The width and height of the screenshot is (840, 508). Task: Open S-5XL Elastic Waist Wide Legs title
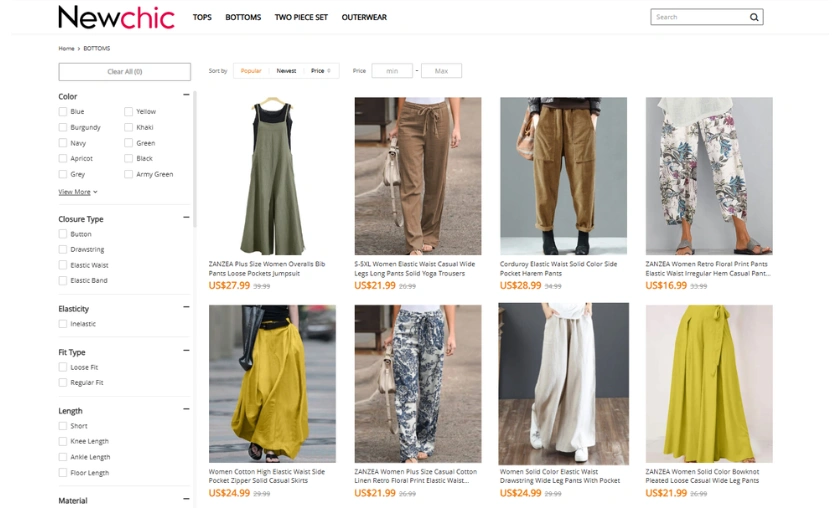click(x=415, y=268)
